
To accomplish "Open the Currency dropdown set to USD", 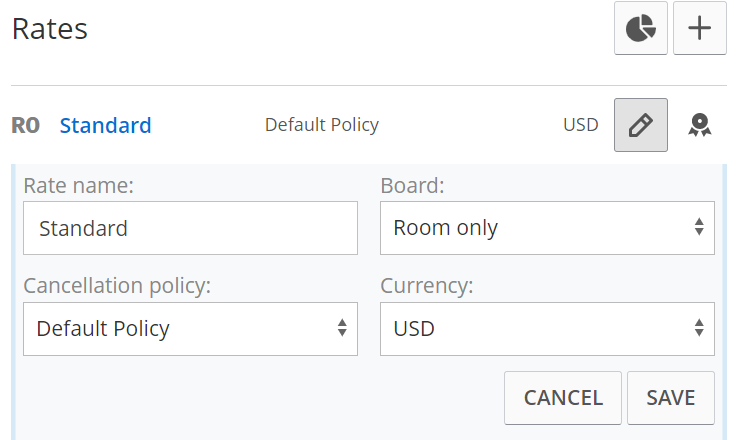I will pyautogui.click(x=547, y=329).
